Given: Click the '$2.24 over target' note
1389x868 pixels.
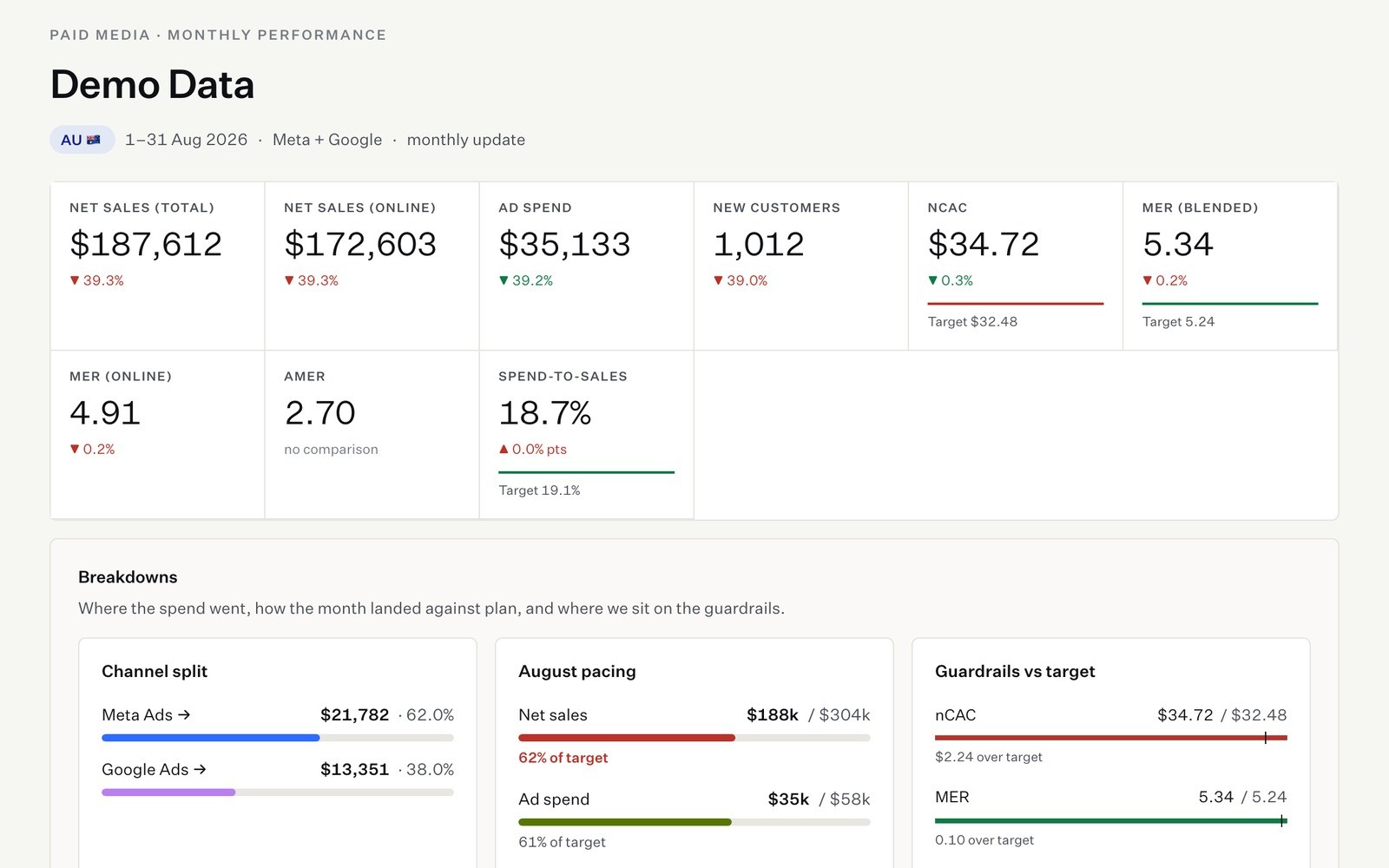Looking at the screenshot, I should click(x=988, y=757).
